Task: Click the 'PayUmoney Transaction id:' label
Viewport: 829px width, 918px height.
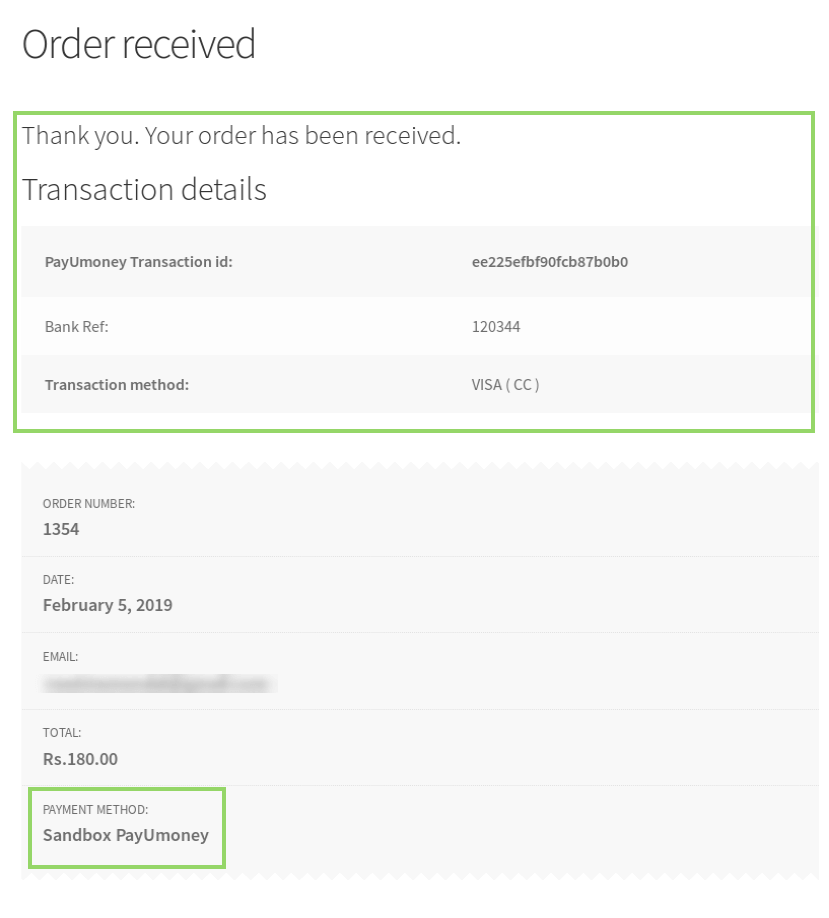Action: (x=139, y=262)
